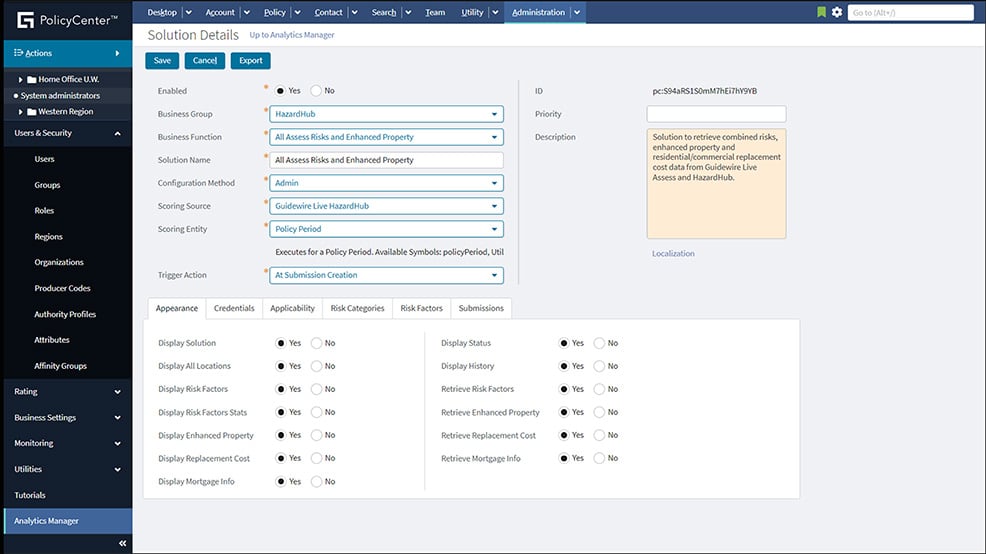The width and height of the screenshot is (986, 554).
Task: Click the Priority input field
Action: [x=715, y=114]
